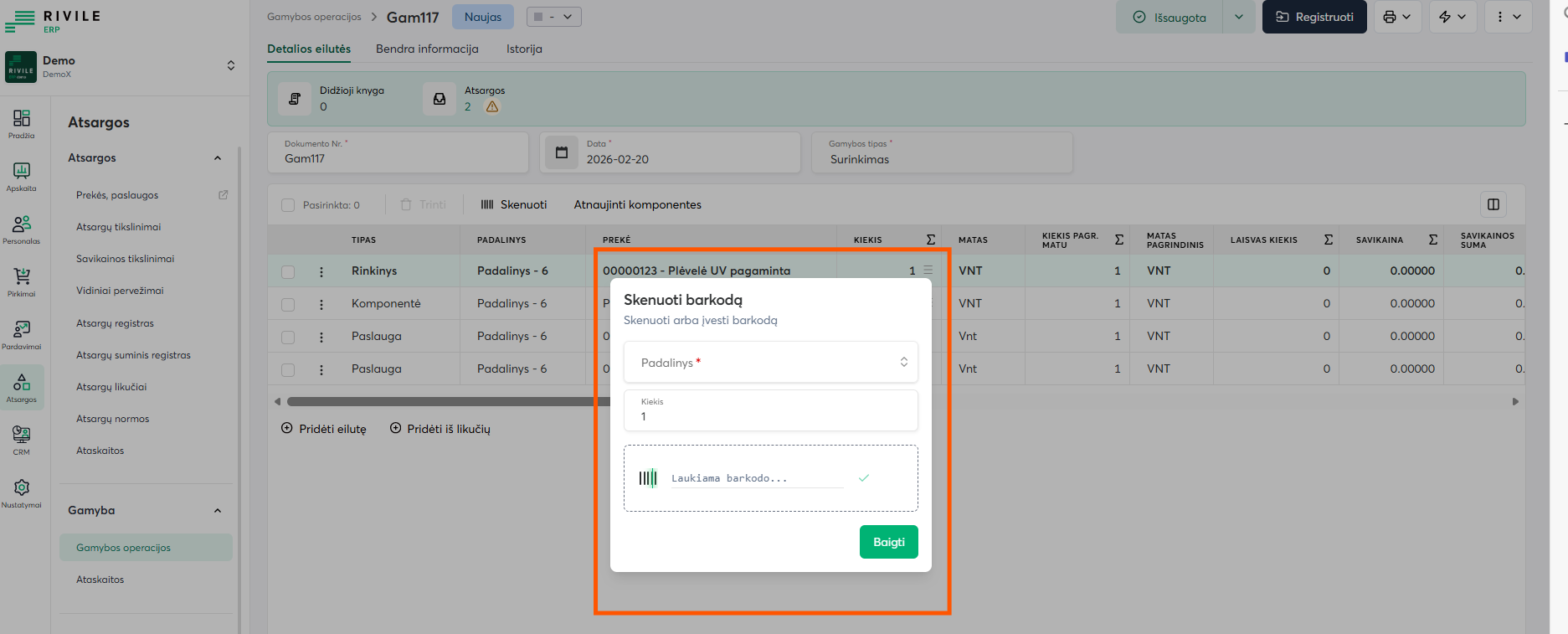Open the lightning quick actions menu
The width and height of the screenshot is (1568, 634).
click(x=1452, y=17)
